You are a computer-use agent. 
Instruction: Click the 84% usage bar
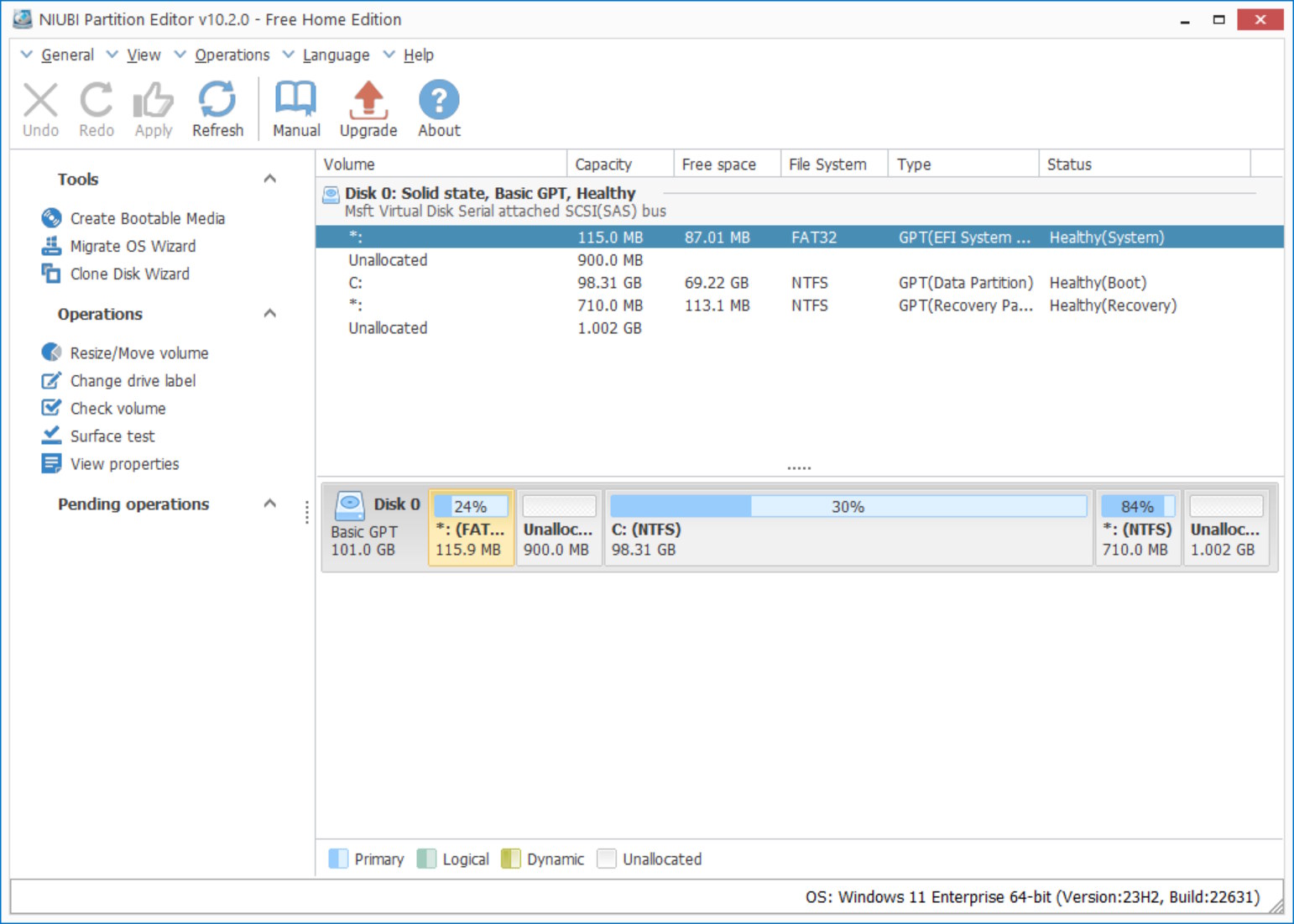click(x=1138, y=506)
